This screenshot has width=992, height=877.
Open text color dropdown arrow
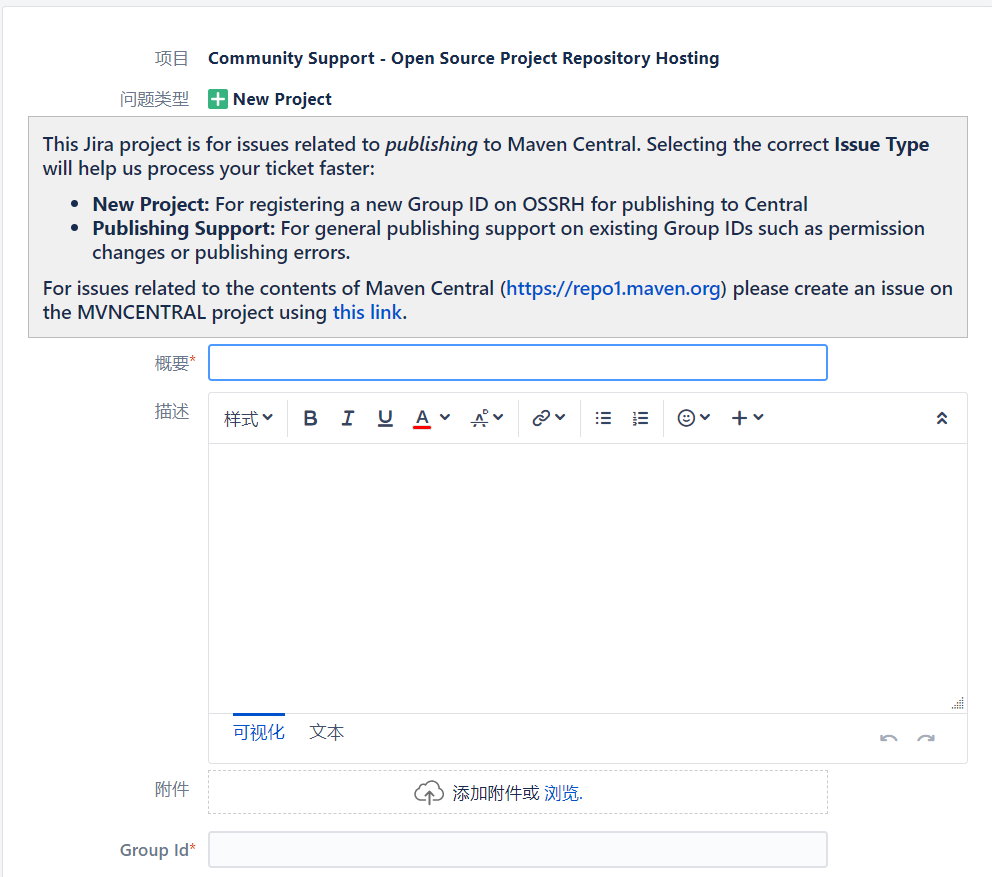click(x=445, y=418)
